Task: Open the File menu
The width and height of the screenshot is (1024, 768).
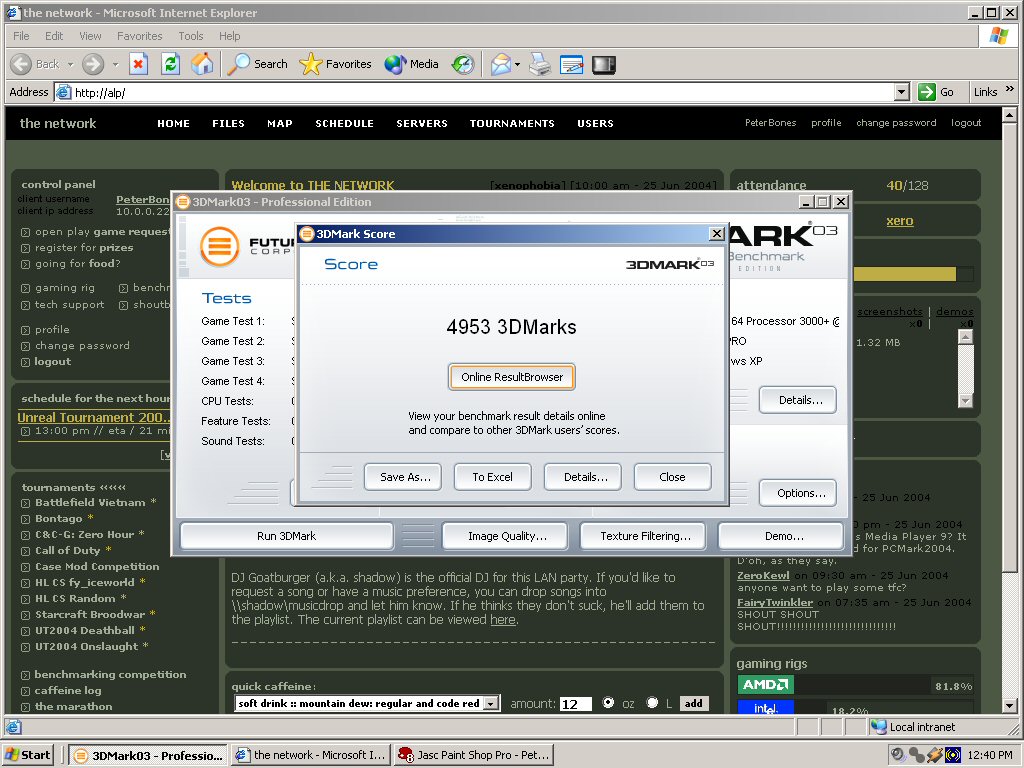Action: (x=21, y=36)
